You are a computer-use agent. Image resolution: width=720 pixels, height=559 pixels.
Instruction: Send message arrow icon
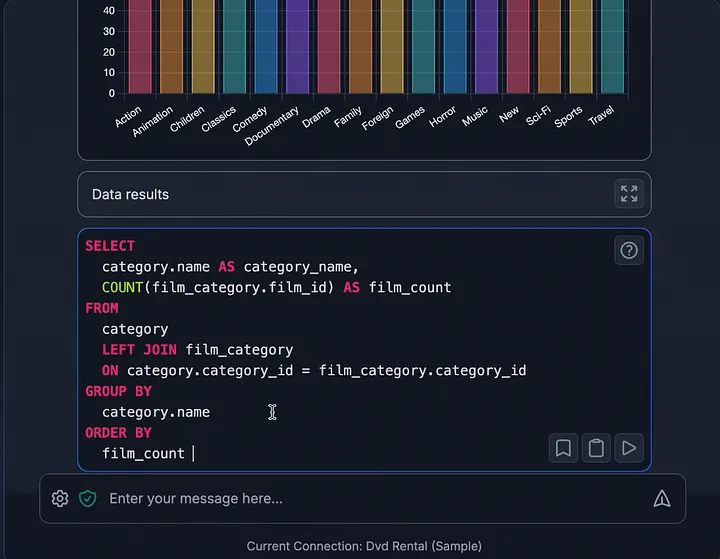(662, 498)
